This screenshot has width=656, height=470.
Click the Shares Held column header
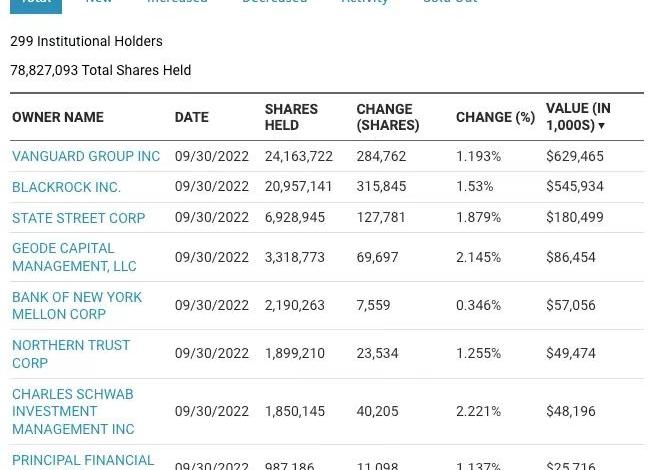[291, 117]
